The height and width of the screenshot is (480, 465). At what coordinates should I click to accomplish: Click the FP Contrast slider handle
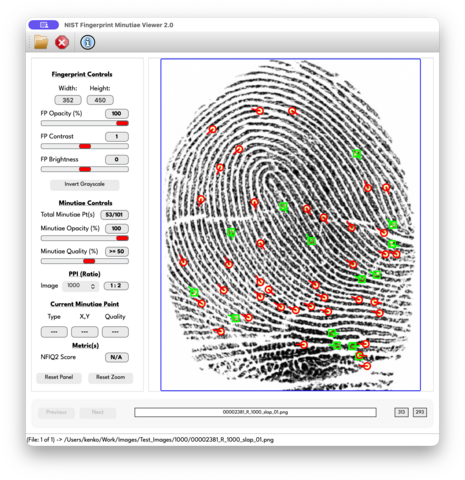(x=85, y=146)
